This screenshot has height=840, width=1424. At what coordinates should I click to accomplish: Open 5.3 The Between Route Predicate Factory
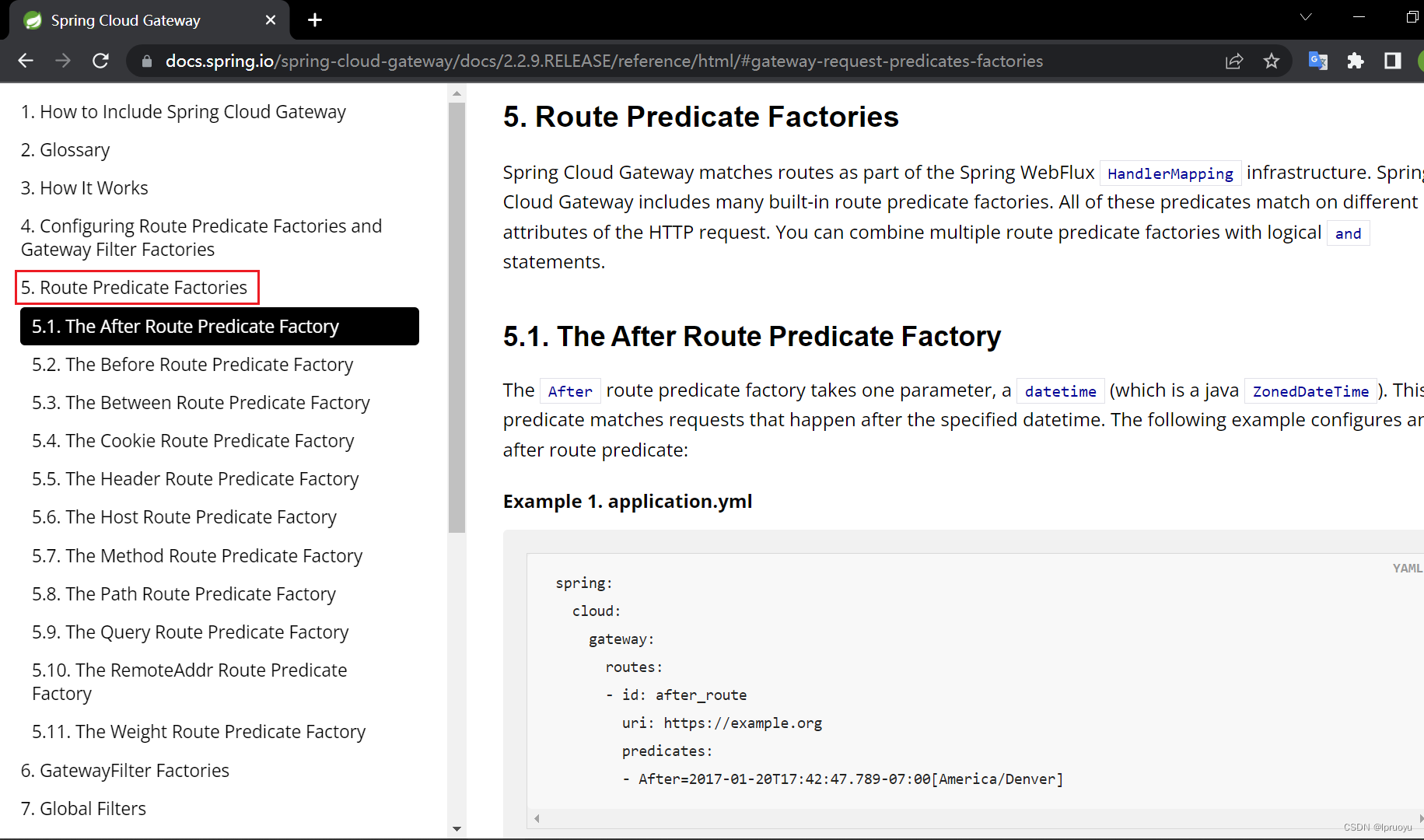[x=201, y=403]
